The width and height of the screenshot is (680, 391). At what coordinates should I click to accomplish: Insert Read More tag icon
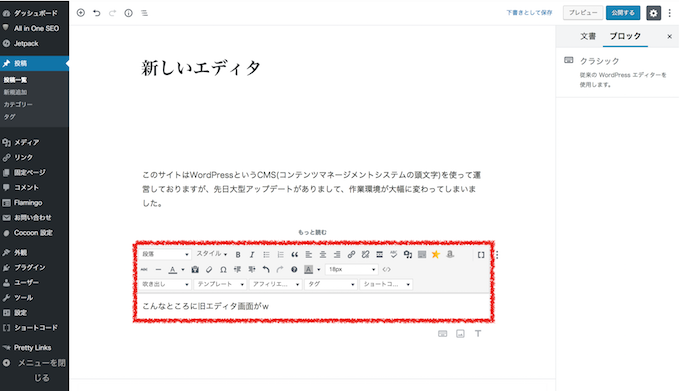tap(379, 254)
